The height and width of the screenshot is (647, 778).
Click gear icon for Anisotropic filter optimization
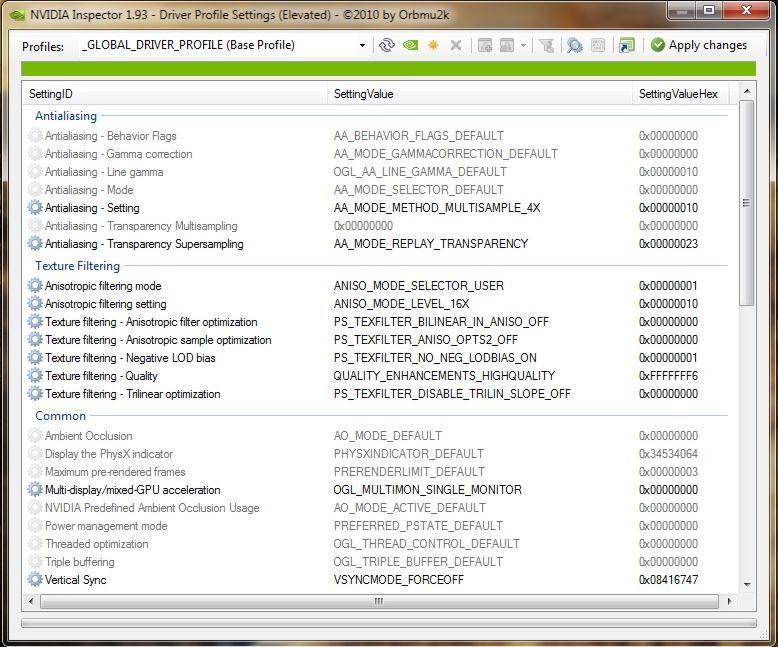tap(35, 322)
